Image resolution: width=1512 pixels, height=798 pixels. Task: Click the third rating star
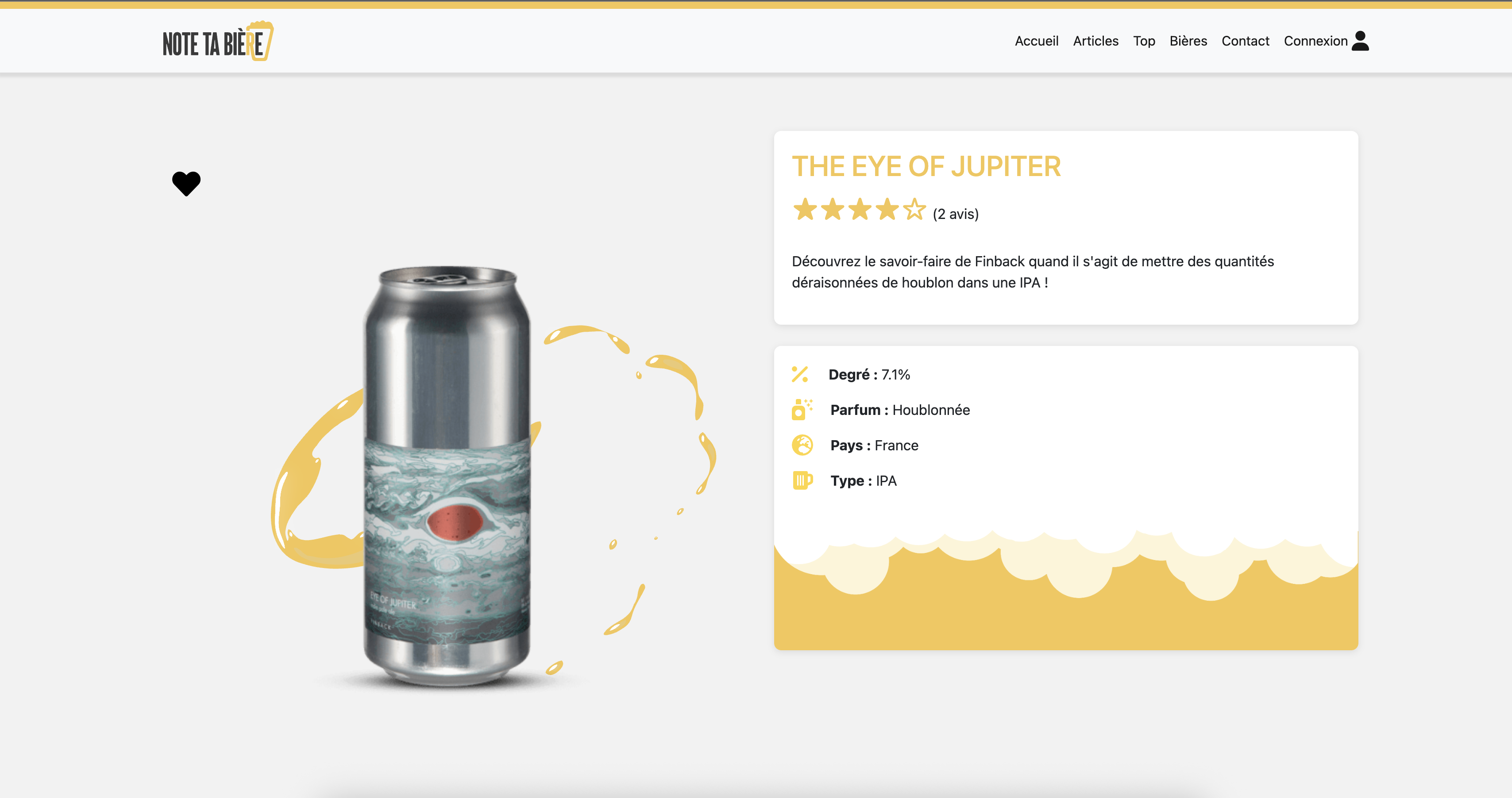[860, 210]
